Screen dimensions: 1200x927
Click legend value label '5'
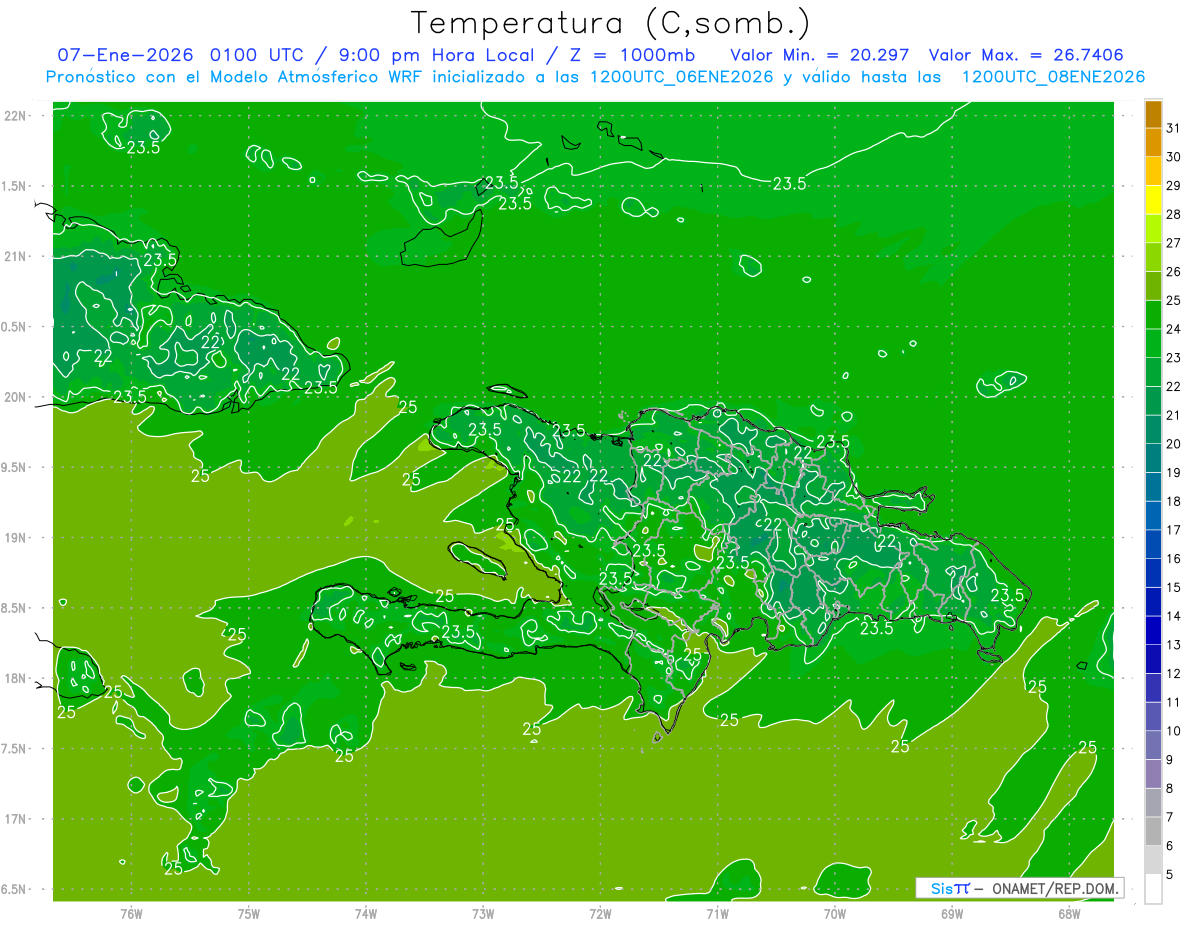click(x=1170, y=875)
